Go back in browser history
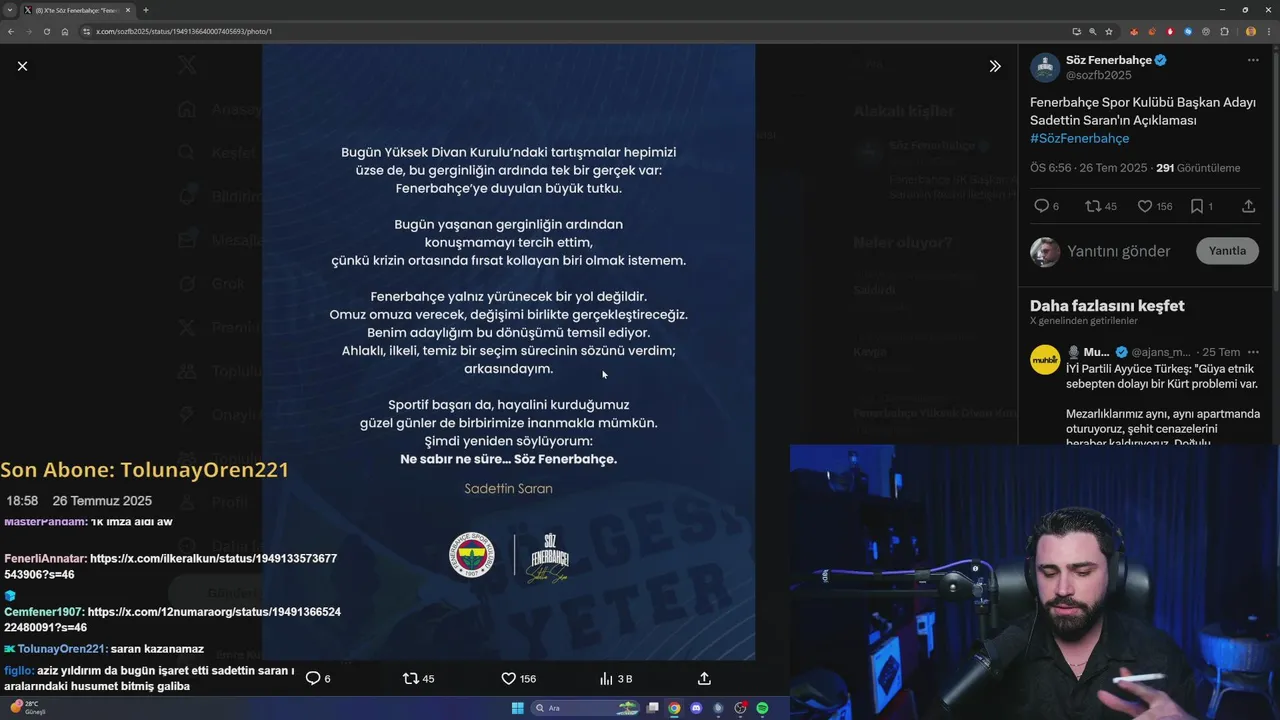This screenshot has width=1280, height=720. [x=11, y=31]
